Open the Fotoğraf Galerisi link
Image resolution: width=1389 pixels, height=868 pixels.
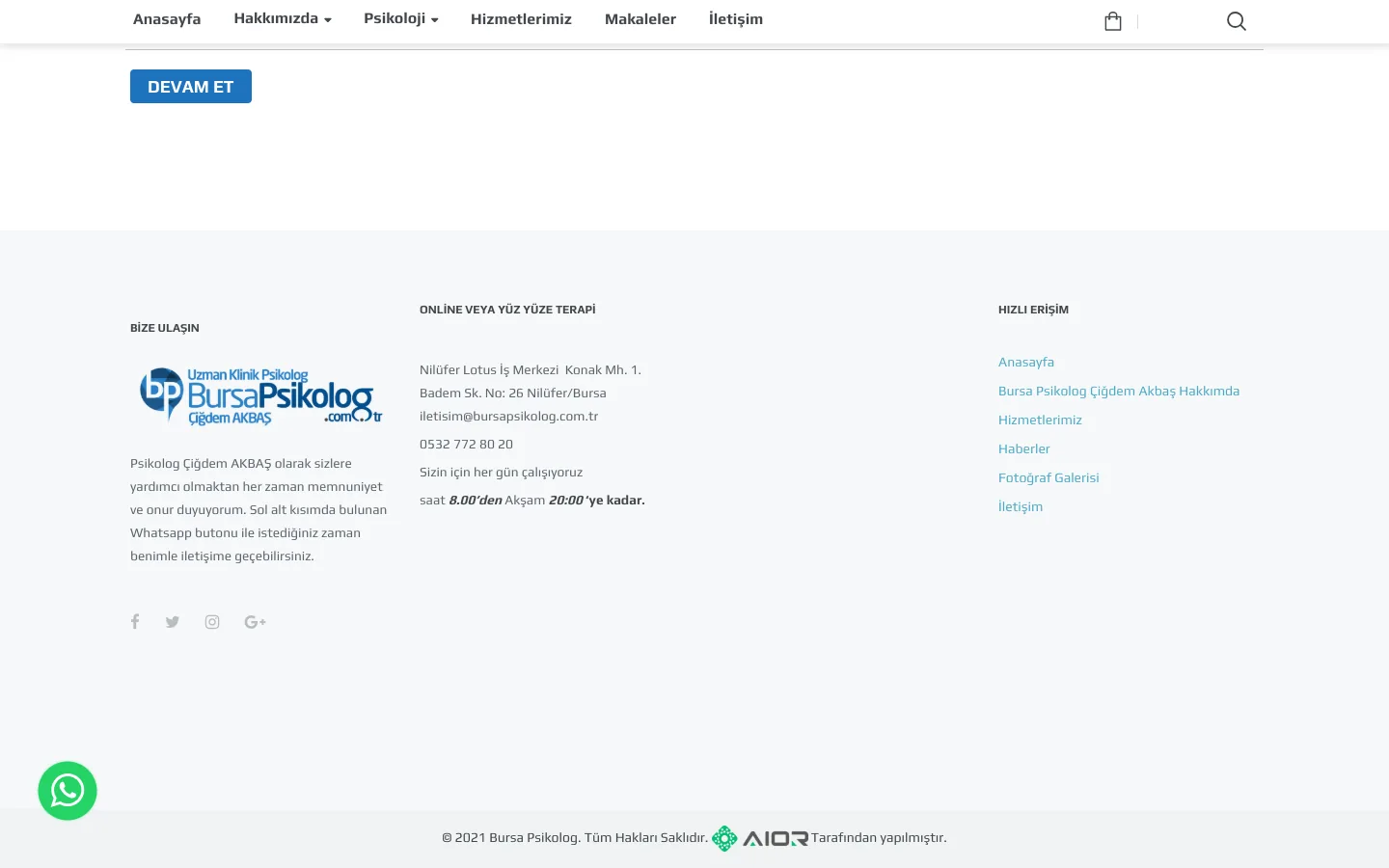pyautogui.click(x=1049, y=478)
